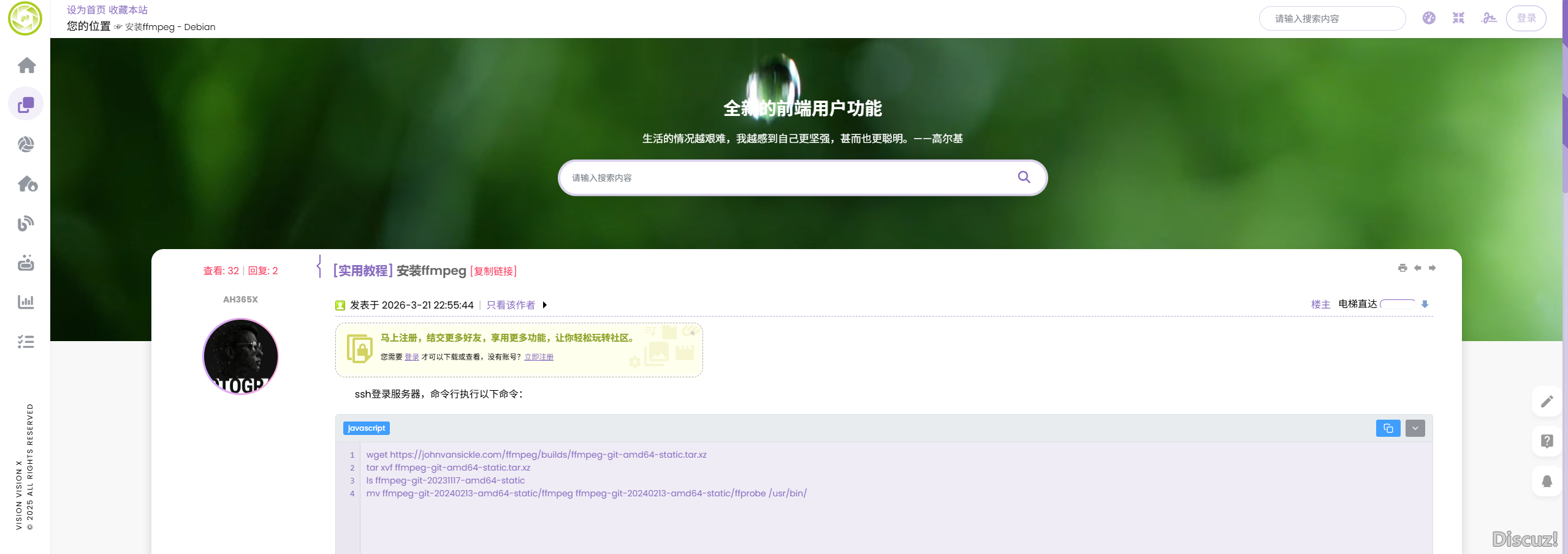Open the question mark help floating button
1568x554 pixels.
(x=1547, y=441)
